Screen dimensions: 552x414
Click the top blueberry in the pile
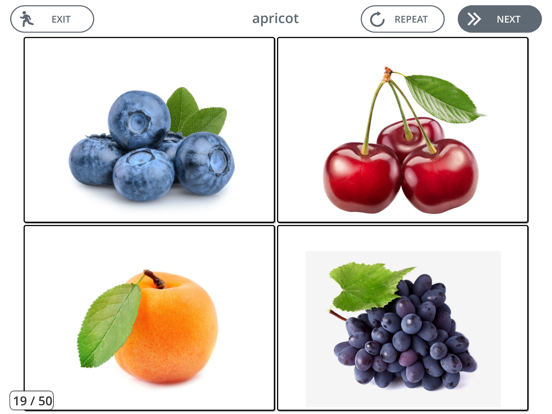click(139, 120)
